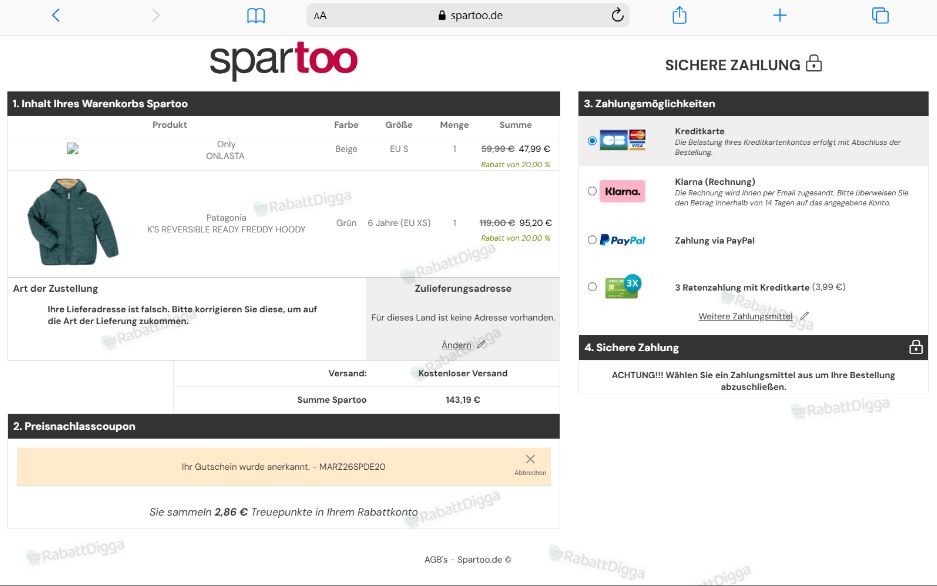Click the lock icon in 4. Sichere Zahlung header

click(x=915, y=346)
